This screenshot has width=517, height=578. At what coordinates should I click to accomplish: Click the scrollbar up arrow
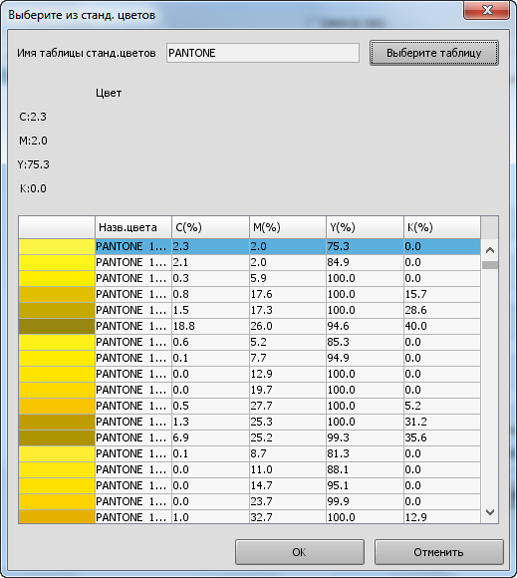click(490, 250)
